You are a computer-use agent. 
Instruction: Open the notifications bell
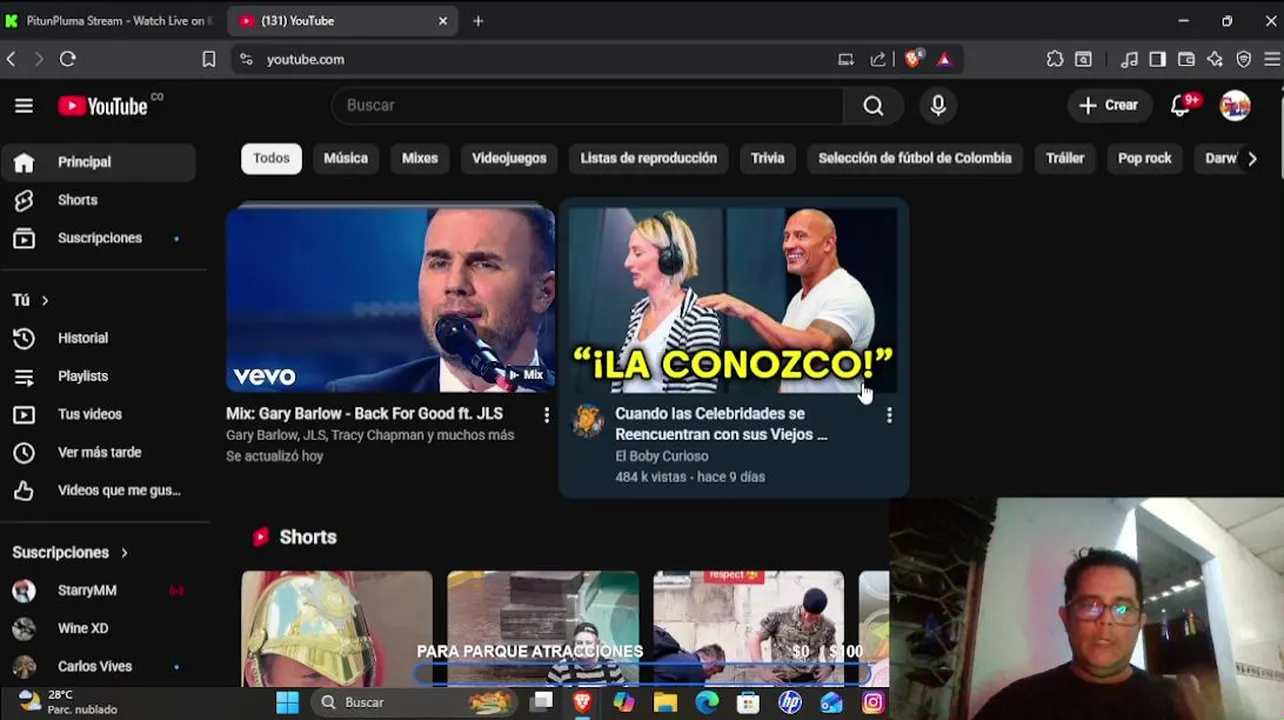(x=1181, y=105)
